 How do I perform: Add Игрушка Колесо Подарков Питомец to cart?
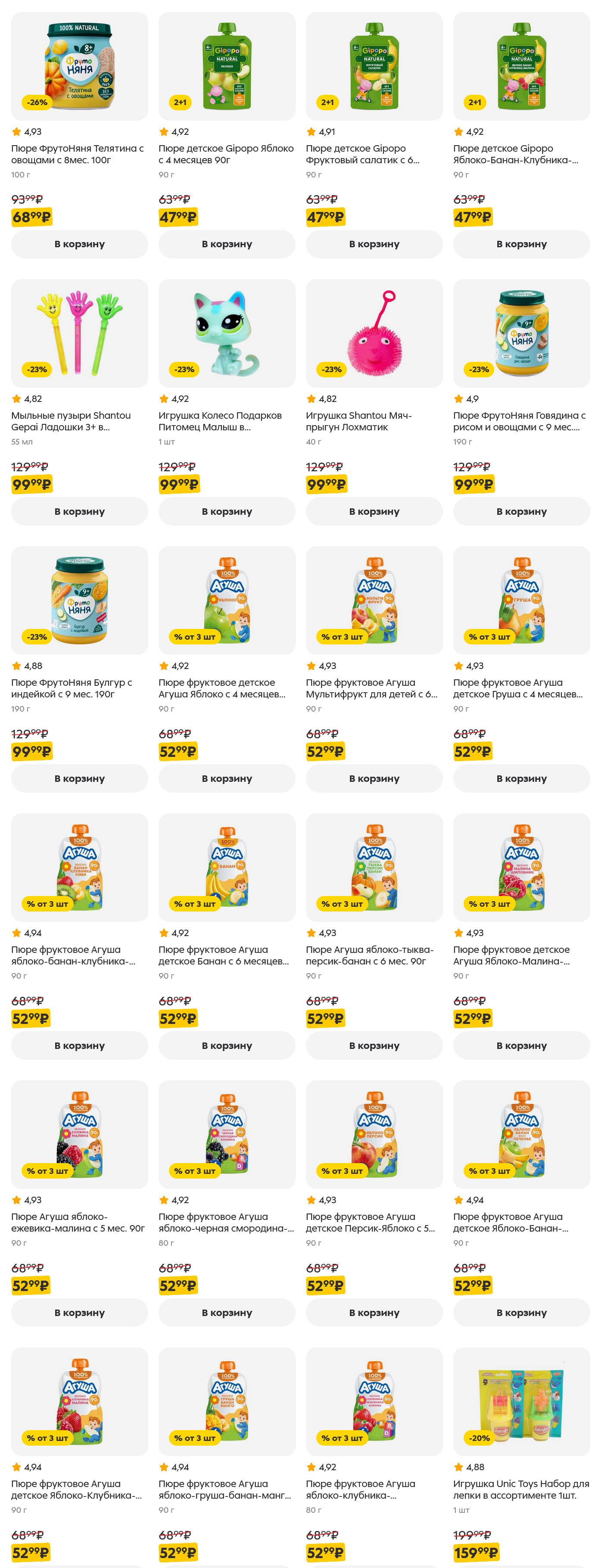(x=226, y=511)
